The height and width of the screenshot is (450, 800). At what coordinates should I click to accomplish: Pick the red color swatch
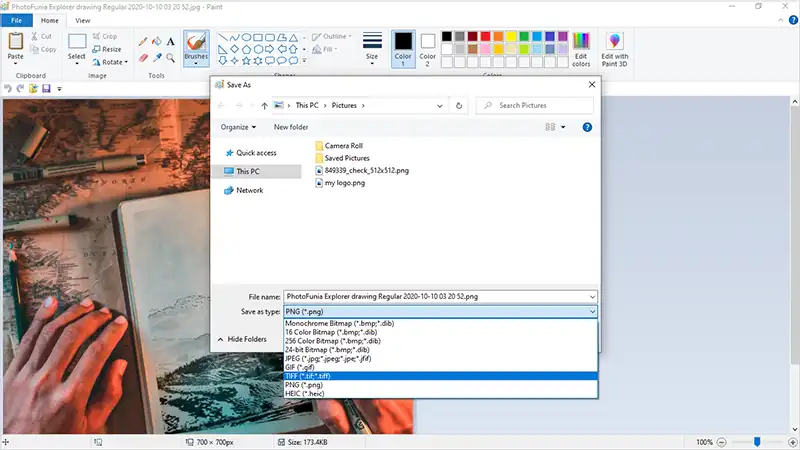(485, 36)
